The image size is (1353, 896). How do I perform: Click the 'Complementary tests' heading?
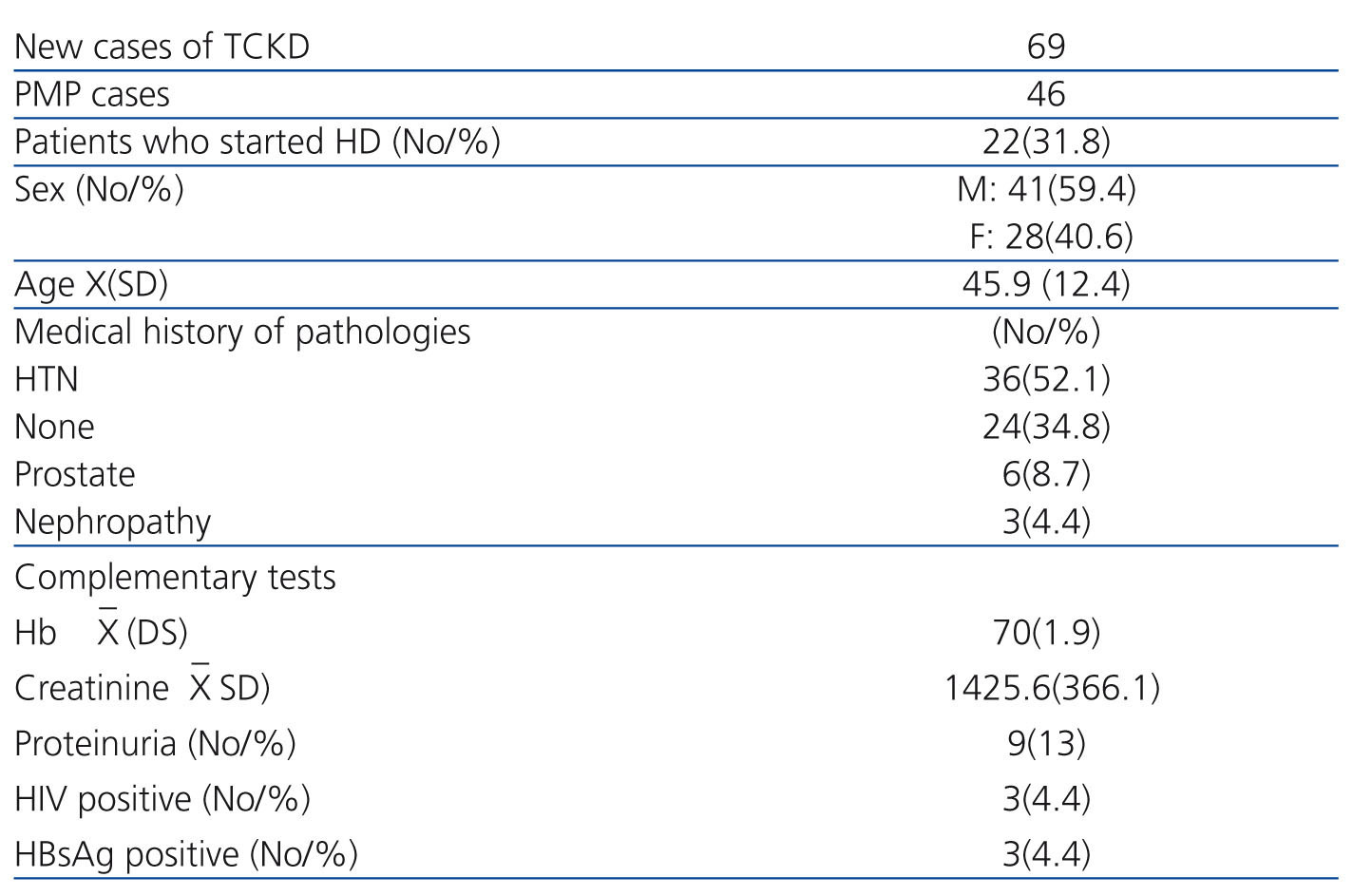tap(175, 577)
